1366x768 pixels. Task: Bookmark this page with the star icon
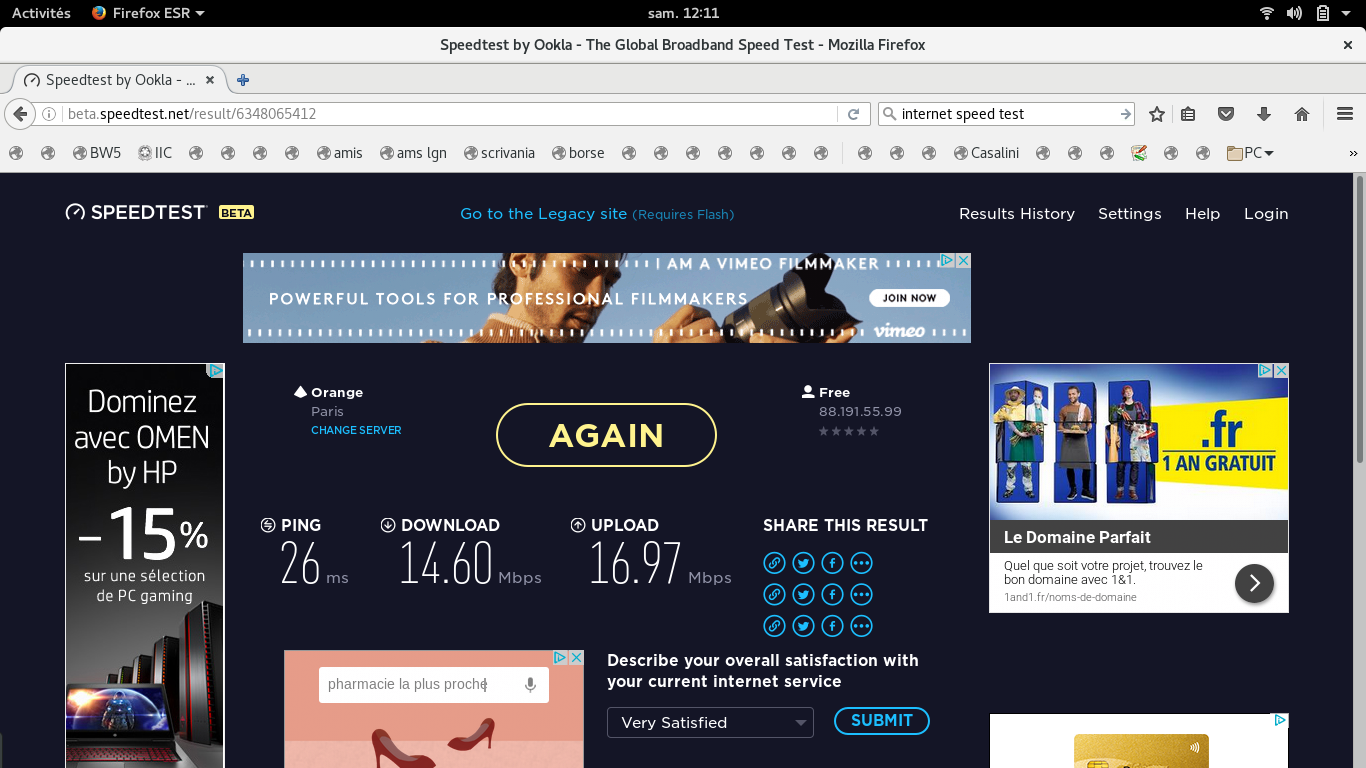(1157, 114)
